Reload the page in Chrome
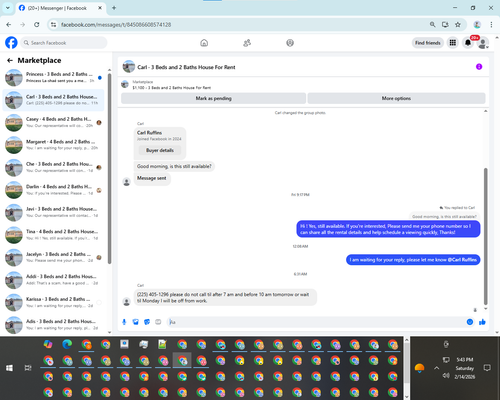This screenshot has height=400, width=500. click(x=37, y=24)
